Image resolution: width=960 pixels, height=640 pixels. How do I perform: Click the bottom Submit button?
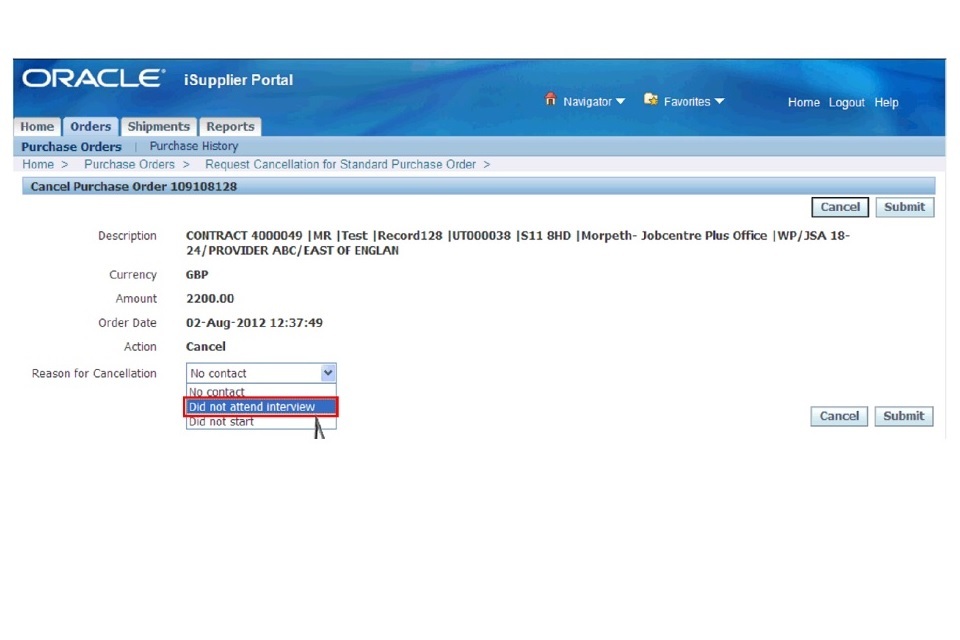pos(903,416)
